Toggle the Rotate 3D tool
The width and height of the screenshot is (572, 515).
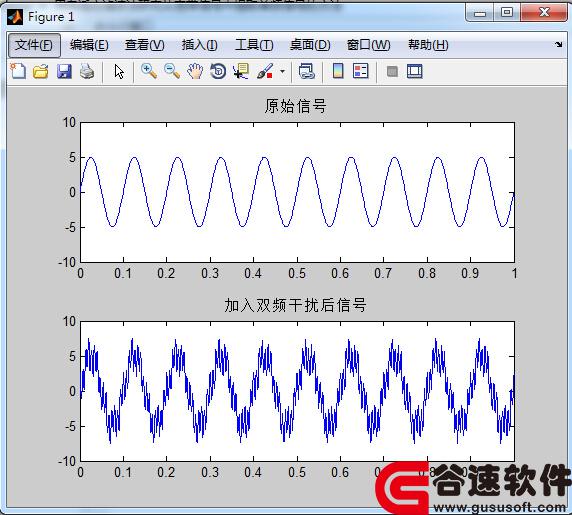[x=218, y=71]
